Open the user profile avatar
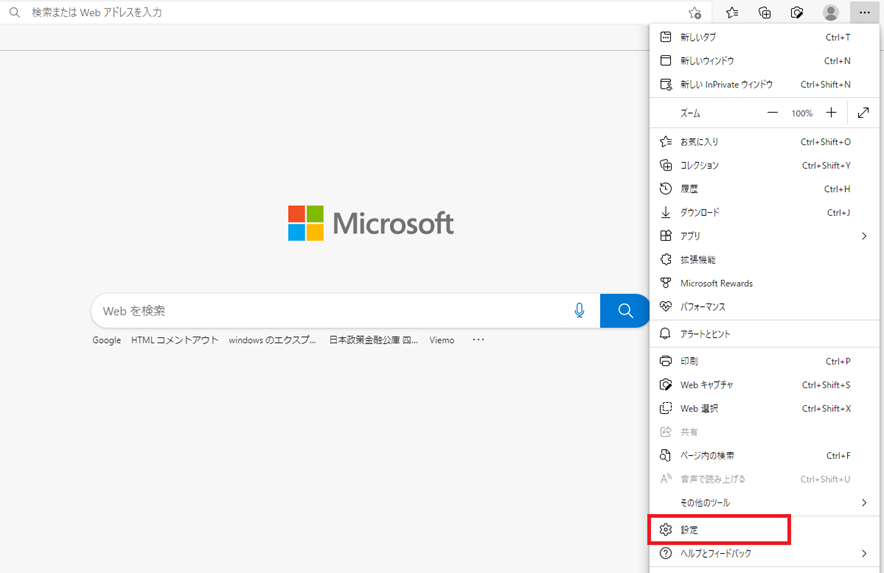Screen dimensions: 884x573 pyautogui.click(x=830, y=12)
